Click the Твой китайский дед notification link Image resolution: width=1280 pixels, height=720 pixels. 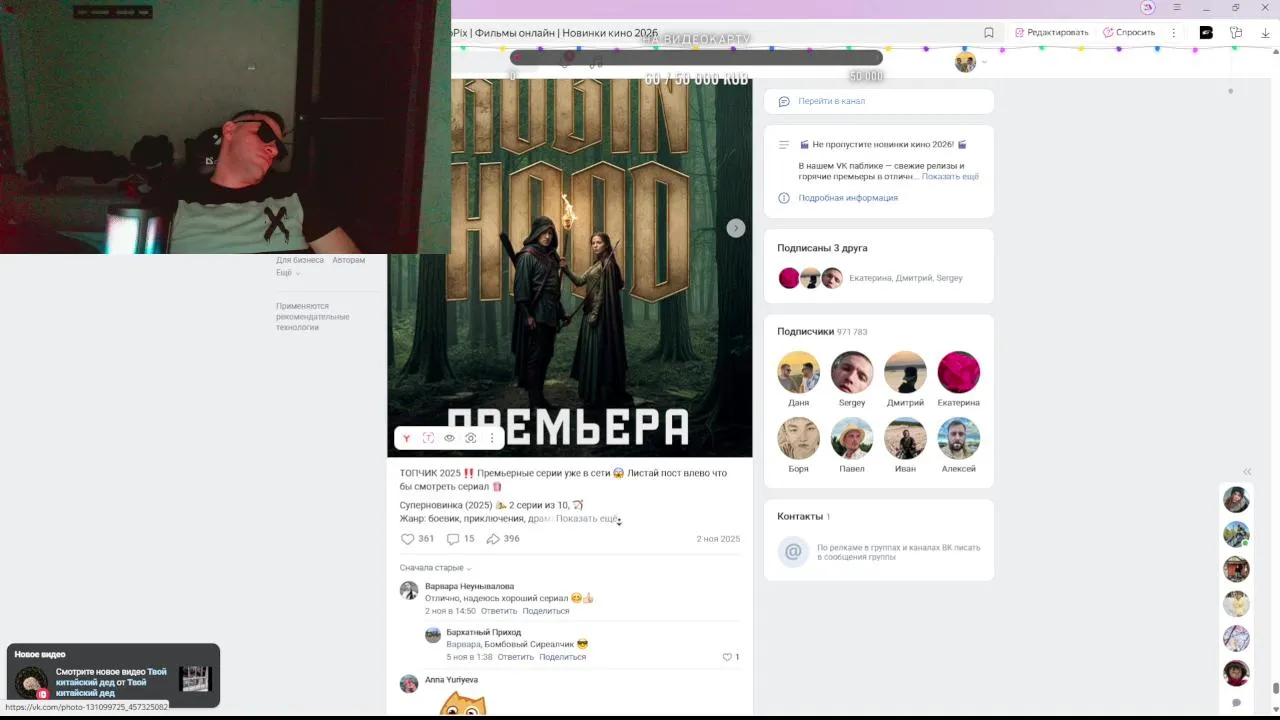[111, 682]
